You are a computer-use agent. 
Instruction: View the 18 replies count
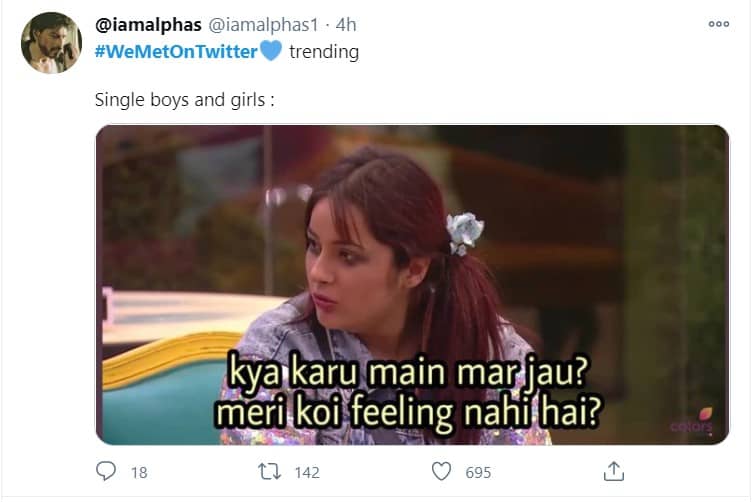139,473
